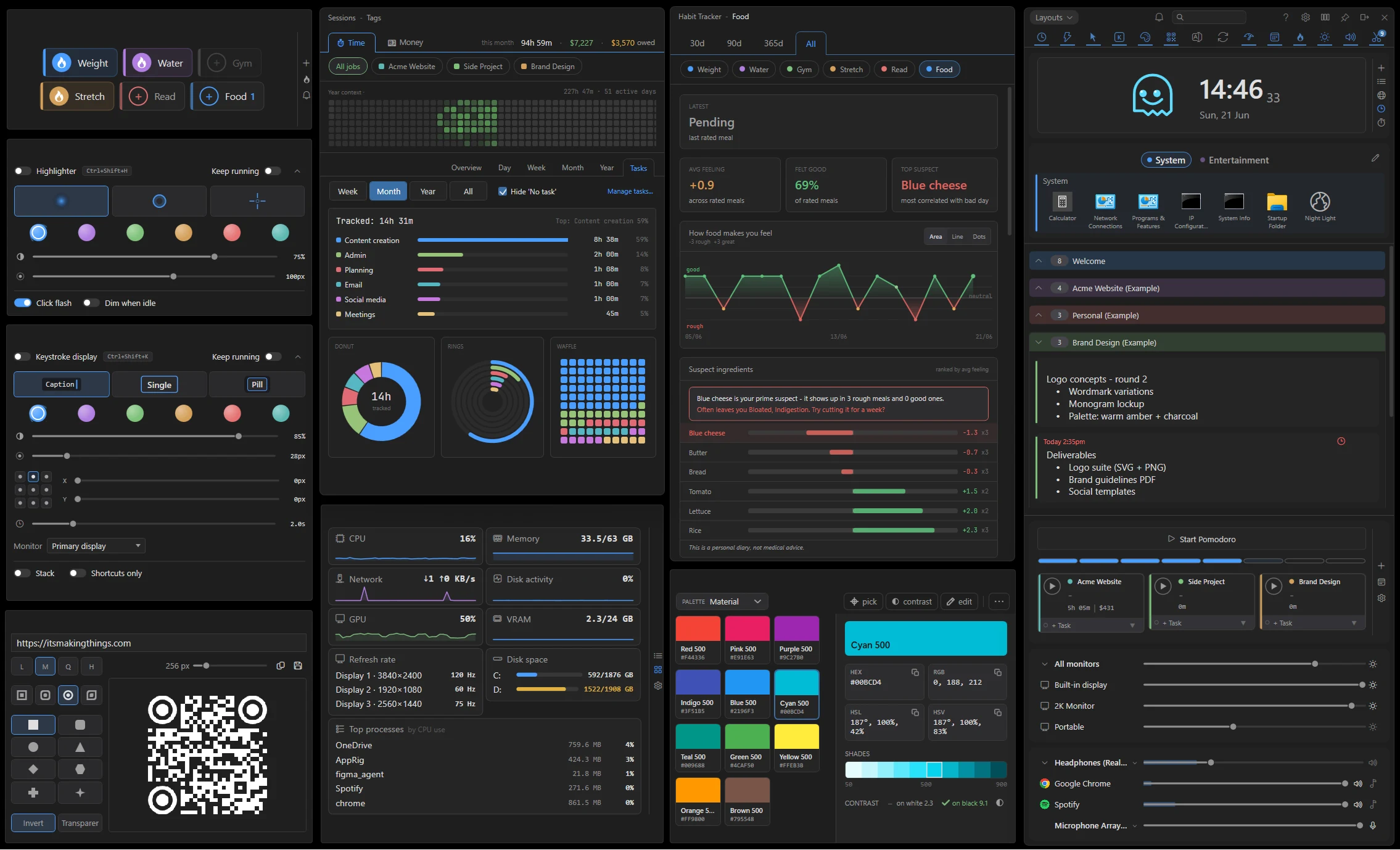The width and height of the screenshot is (1400, 850).
Task: Open the help question mark icon
Action: [x=1285, y=17]
